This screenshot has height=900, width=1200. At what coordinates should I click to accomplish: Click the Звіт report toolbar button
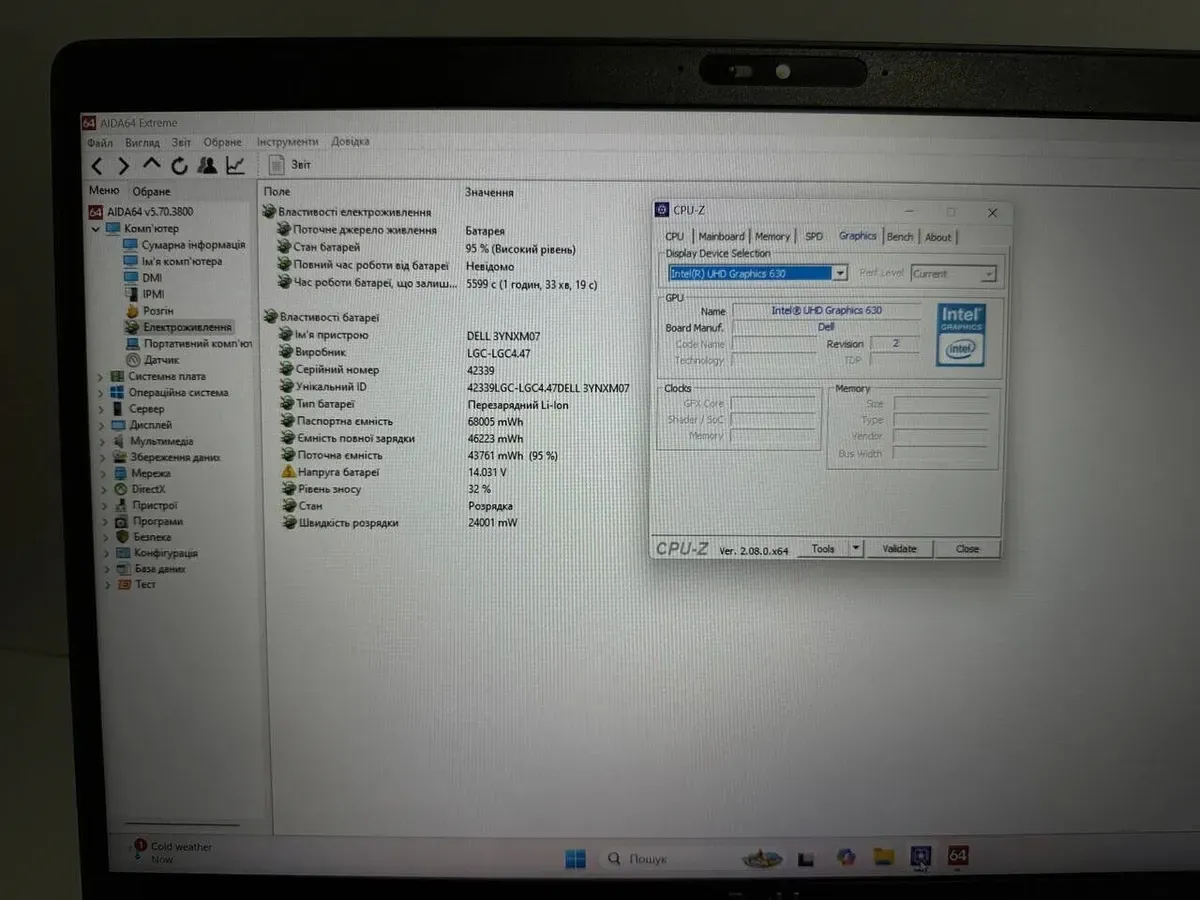290,166
